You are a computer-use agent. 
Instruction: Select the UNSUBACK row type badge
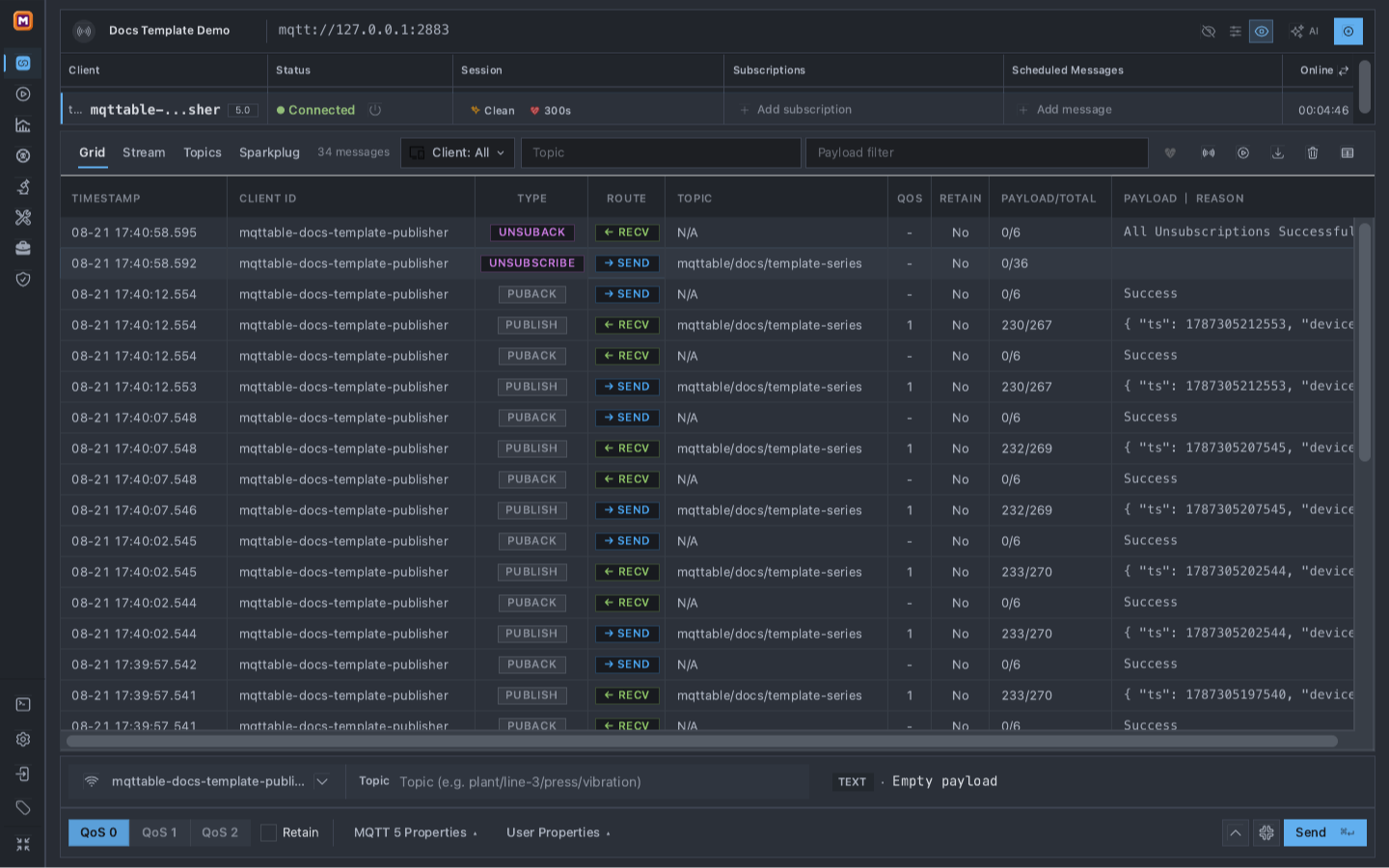coord(532,232)
